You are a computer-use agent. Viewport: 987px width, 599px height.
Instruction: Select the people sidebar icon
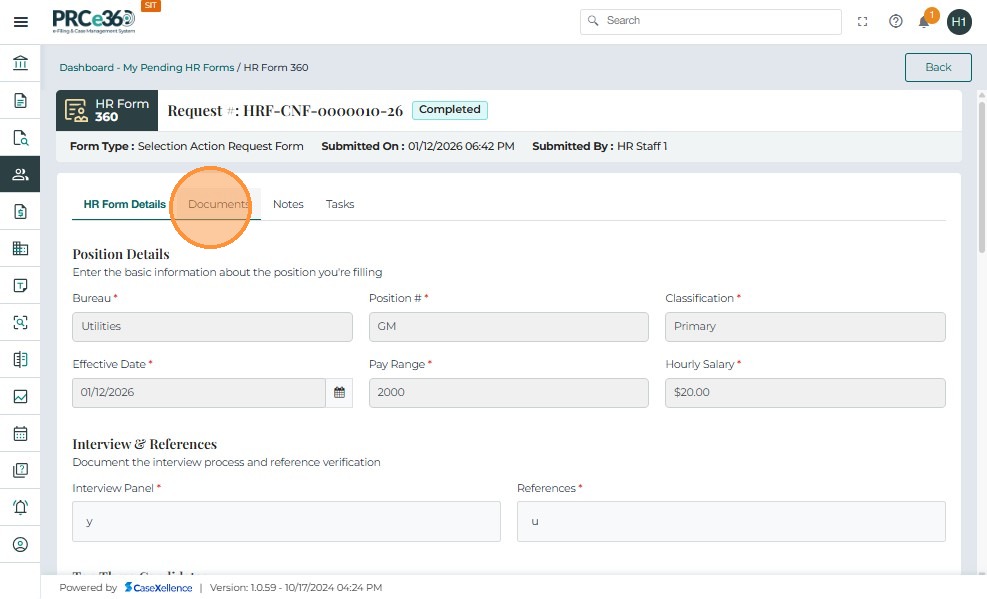point(20,175)
